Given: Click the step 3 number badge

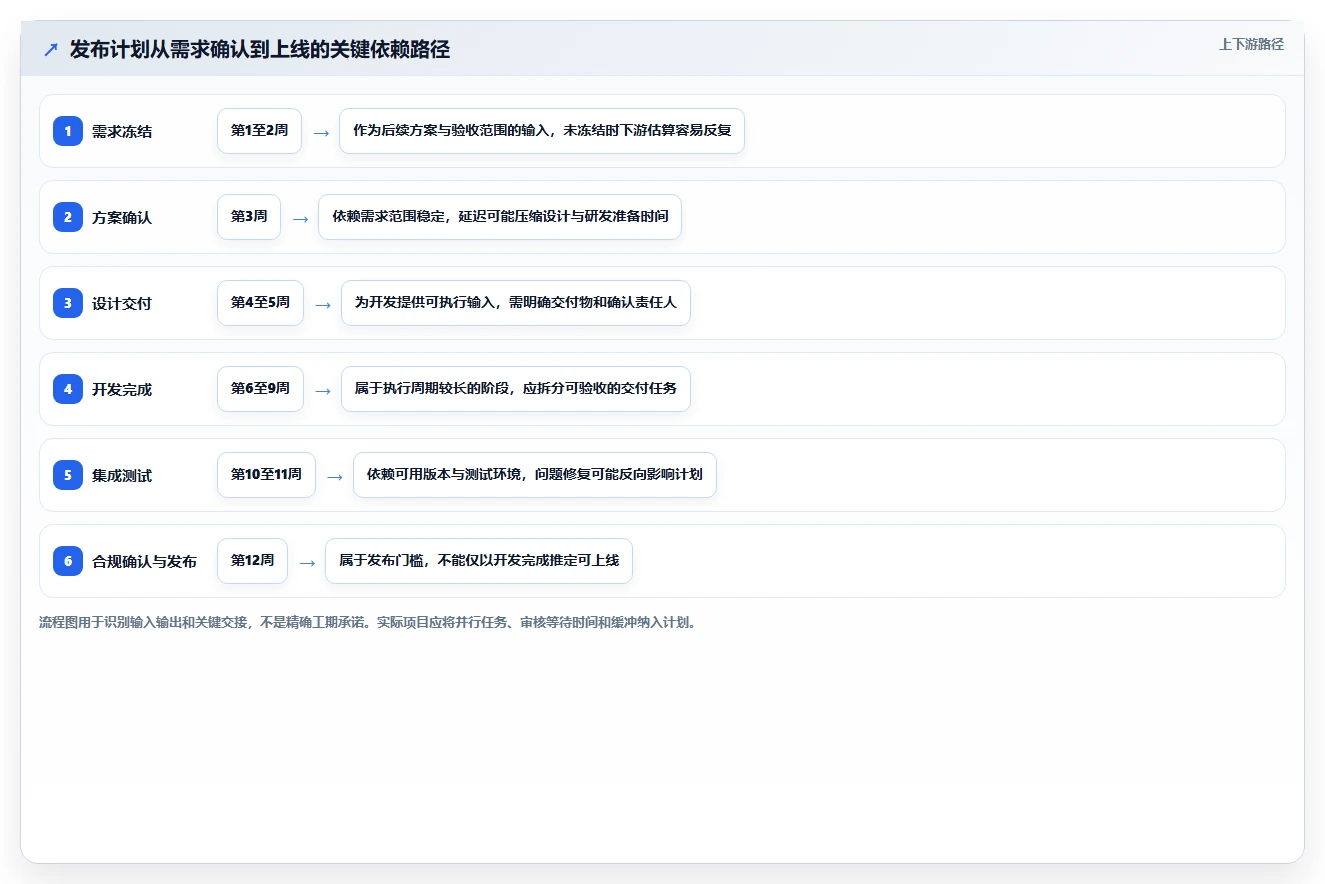Looking at the screenshot, I should coord(68,303).
